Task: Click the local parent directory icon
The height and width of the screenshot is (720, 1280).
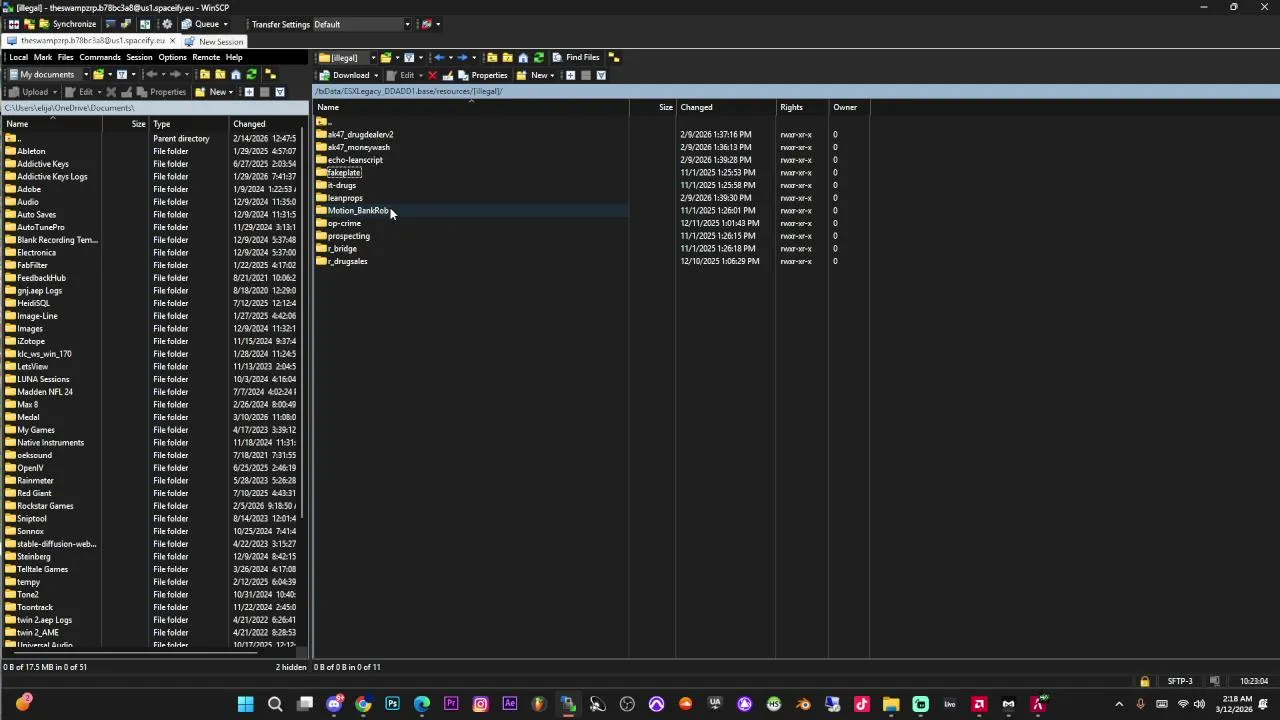Action: (x=205, y=74)
